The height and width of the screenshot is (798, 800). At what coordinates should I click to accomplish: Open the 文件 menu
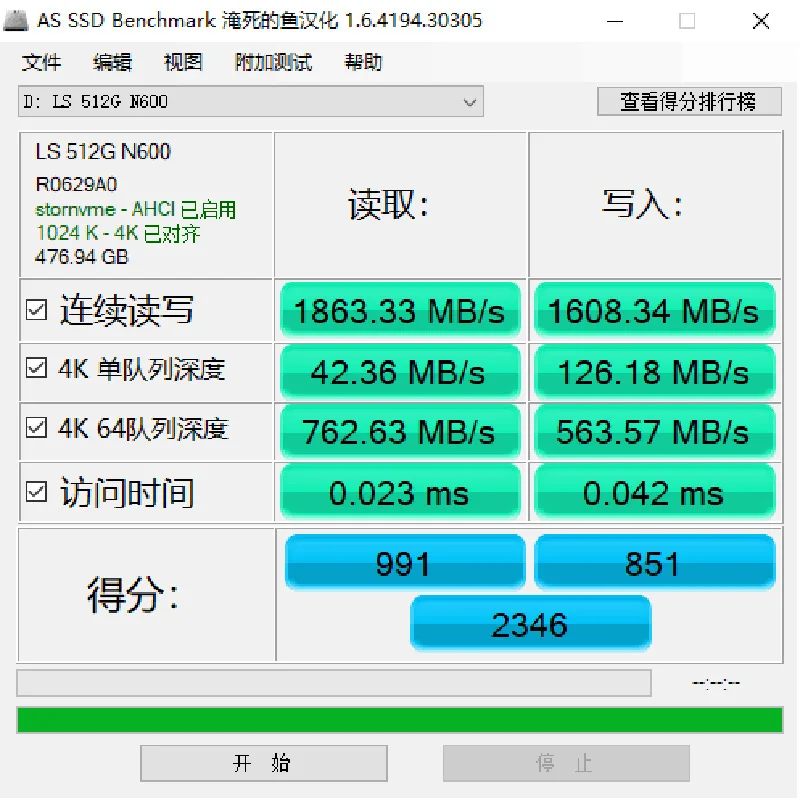coord(41,62)
